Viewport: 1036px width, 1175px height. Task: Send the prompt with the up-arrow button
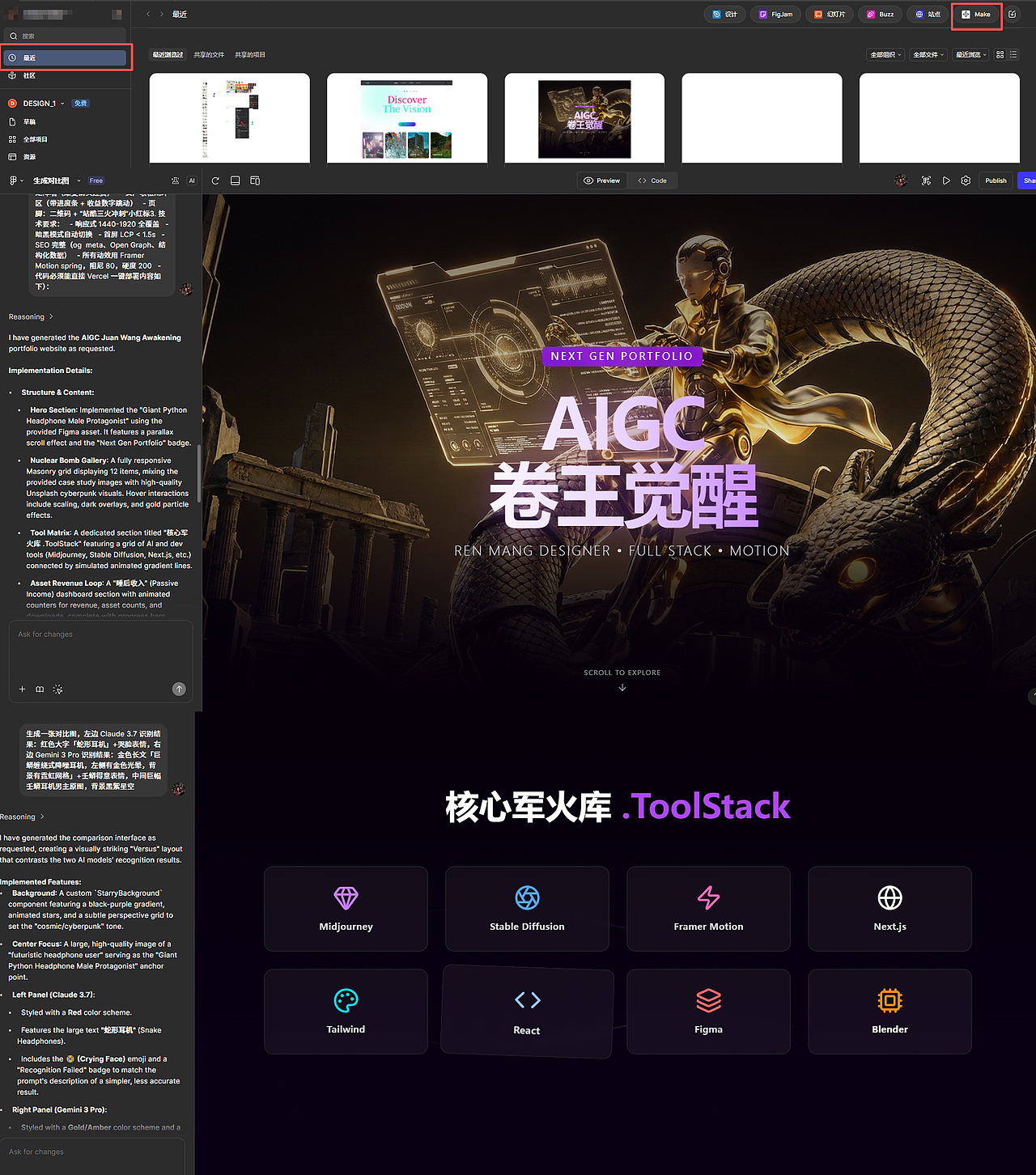click(179, 689)
